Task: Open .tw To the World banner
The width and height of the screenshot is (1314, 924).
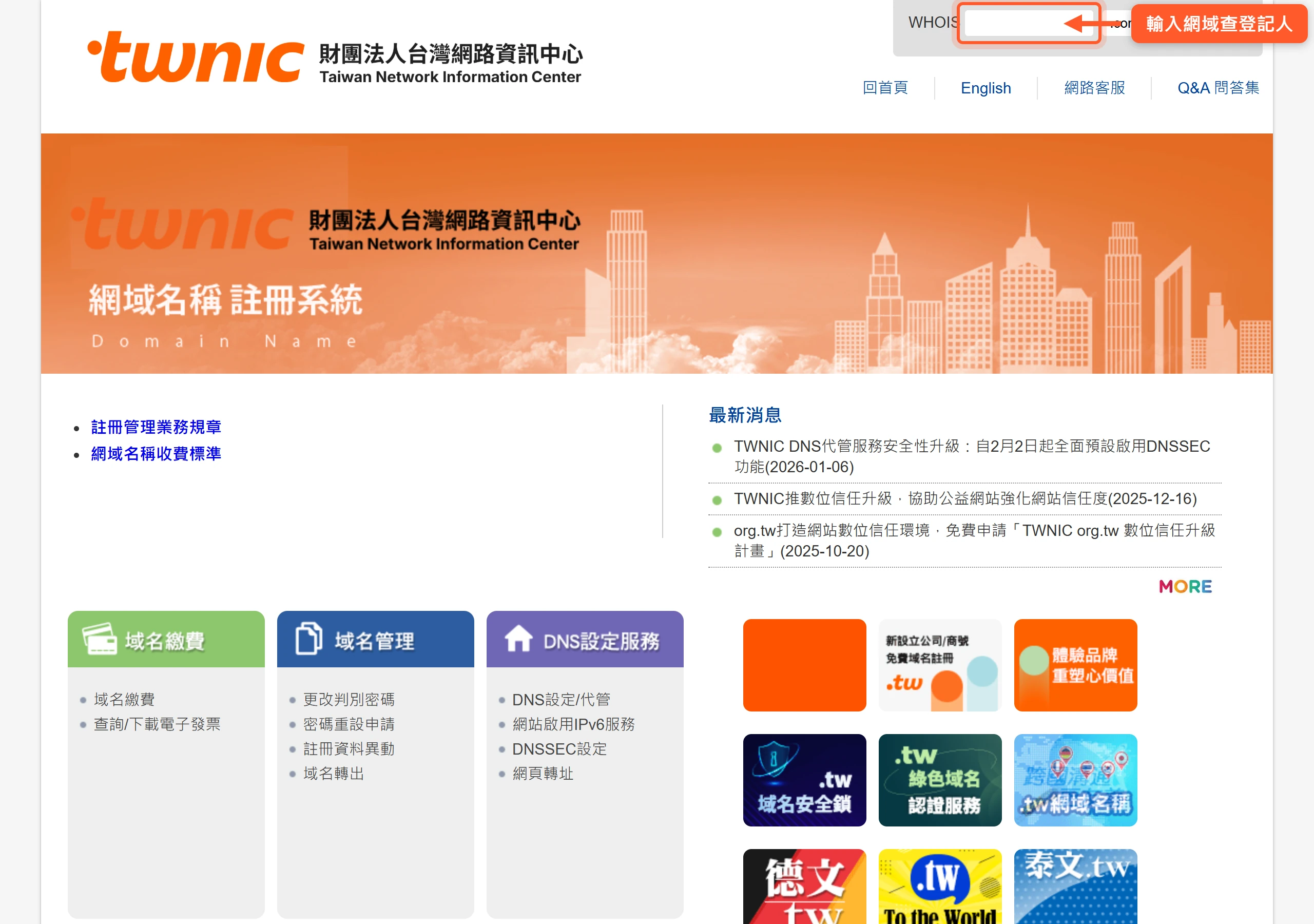Action: (940, 886)
